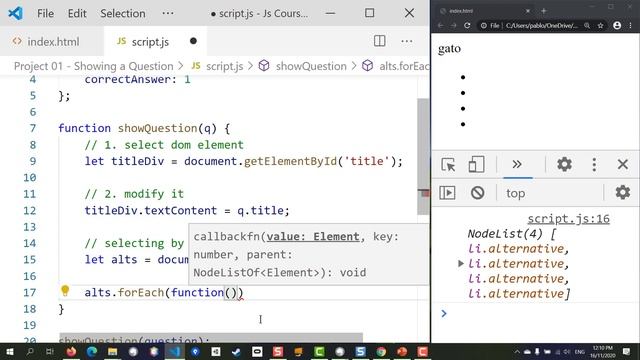
Task: Open the script.js:16 source link
Action: pos(568,219)
